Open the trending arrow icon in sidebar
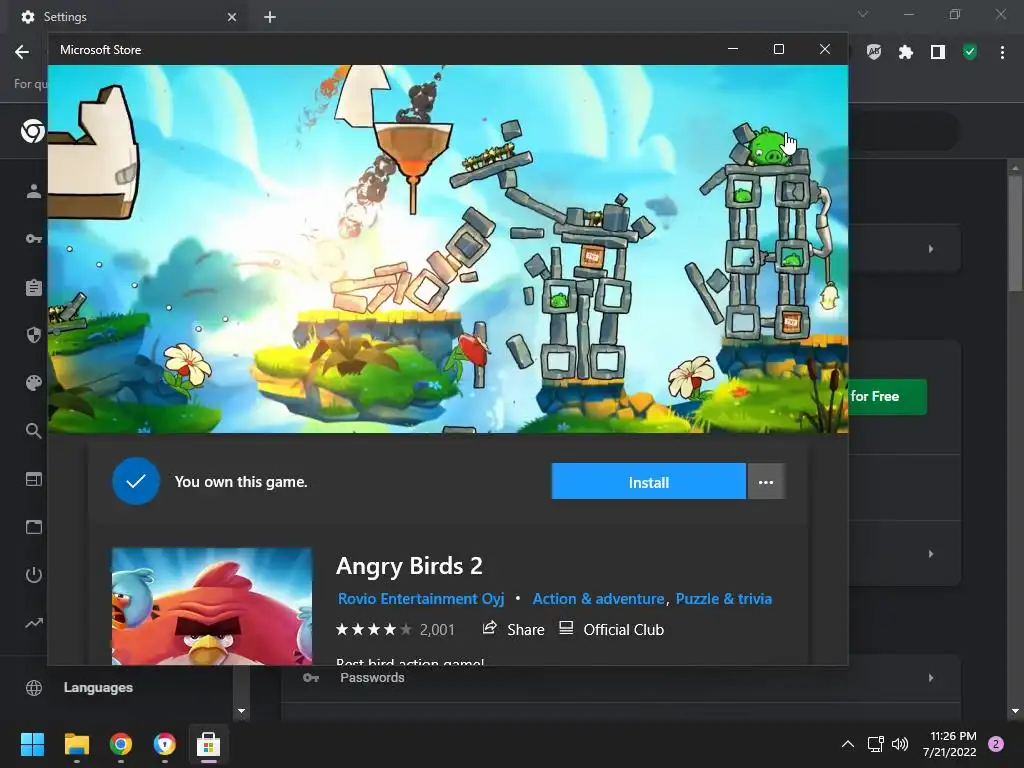 click(x=34, y=622)
